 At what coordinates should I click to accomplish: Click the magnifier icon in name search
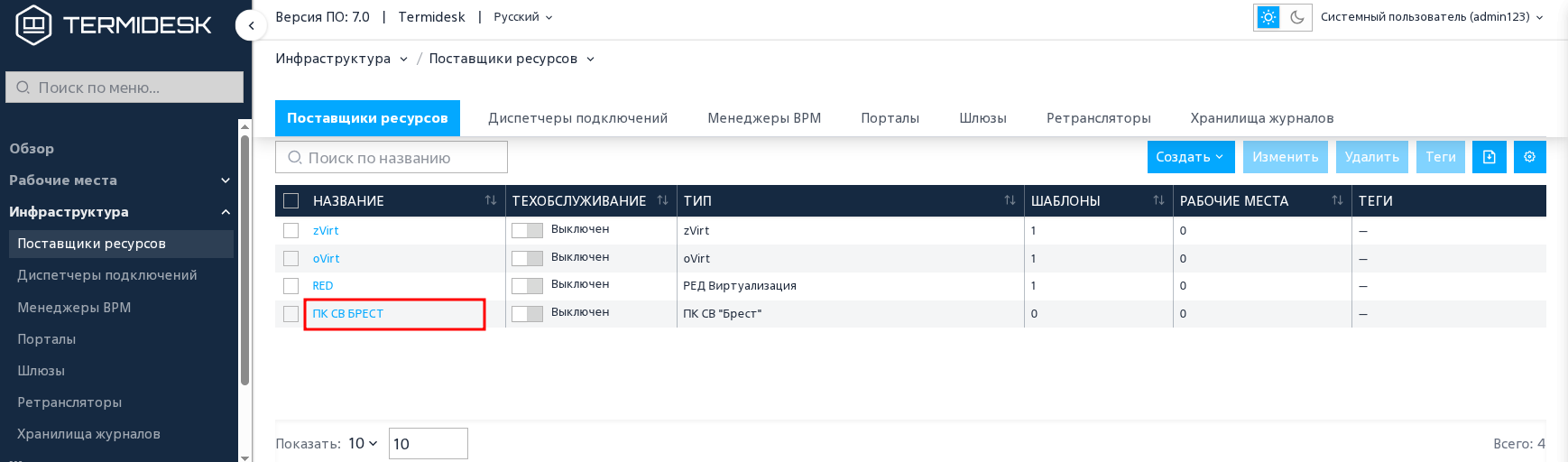pyautogui.click(x=295, y=158)
